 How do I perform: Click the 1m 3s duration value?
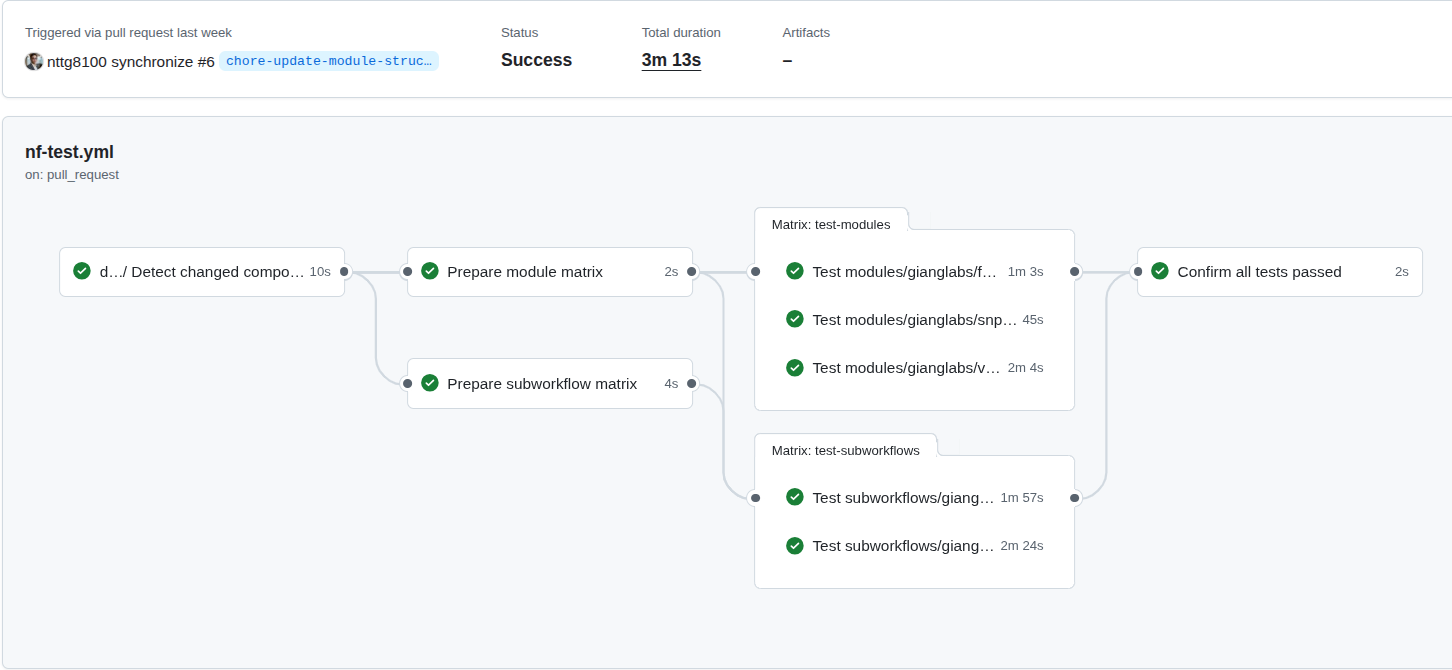[1025, 272]
